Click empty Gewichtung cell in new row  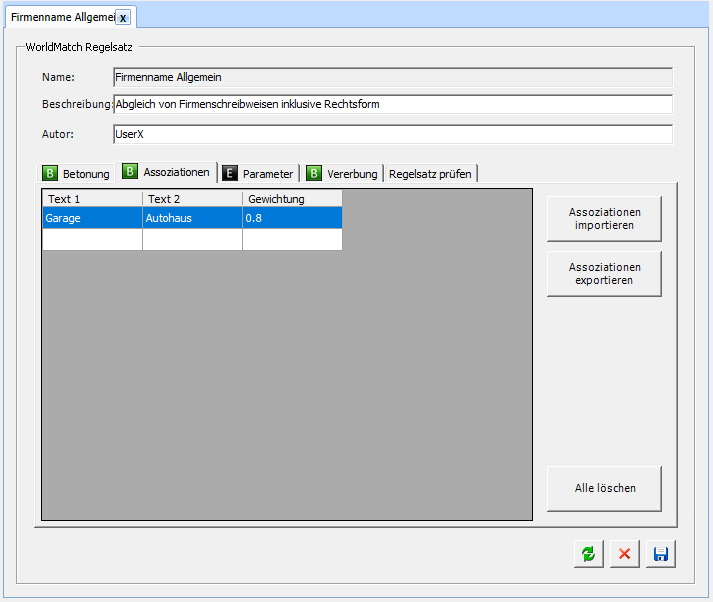(292, 239)
